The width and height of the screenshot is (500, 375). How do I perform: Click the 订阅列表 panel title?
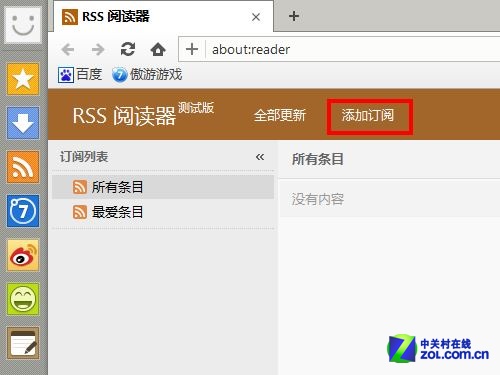pyautogui.click(x=84, y=157)
